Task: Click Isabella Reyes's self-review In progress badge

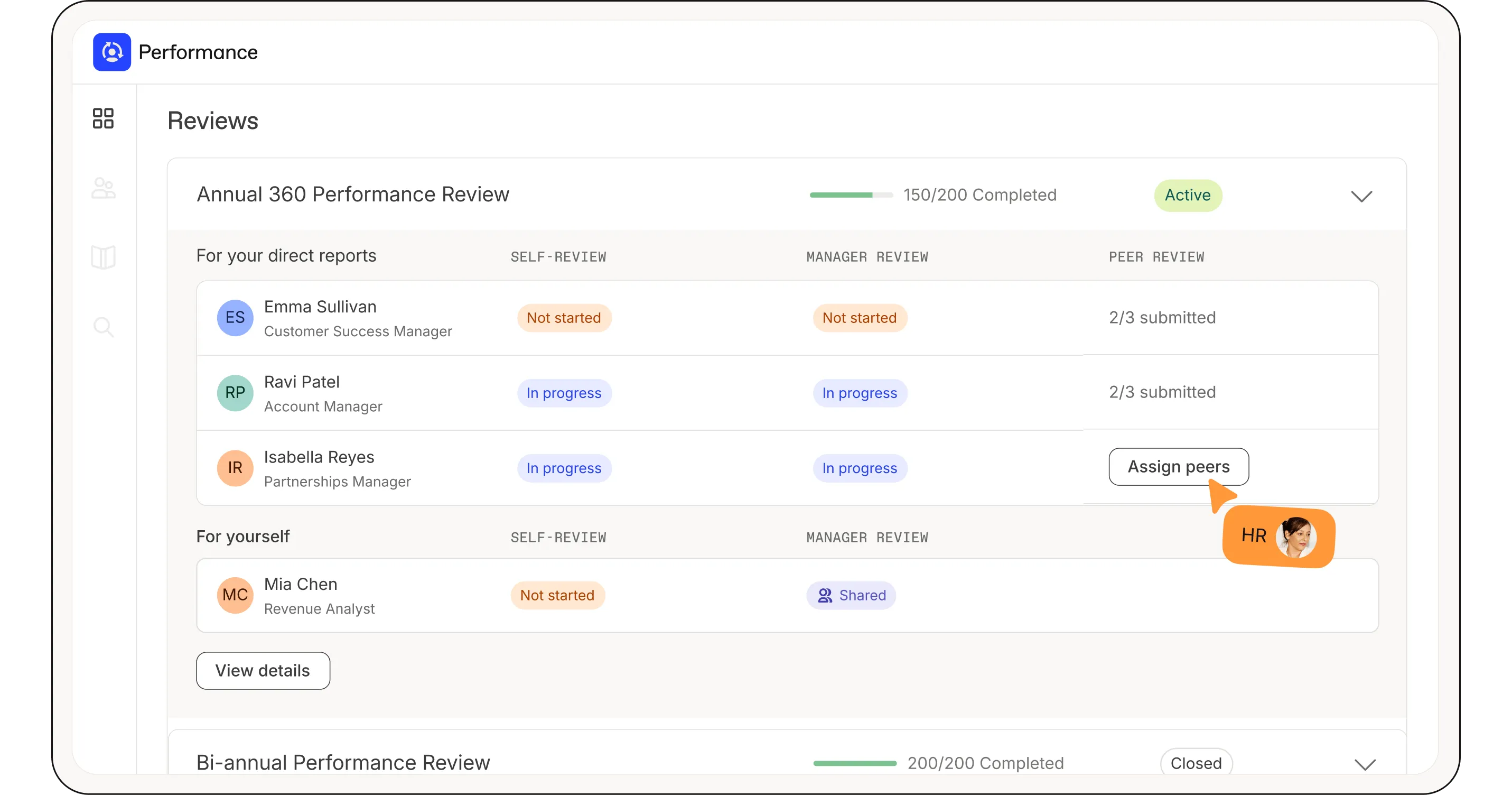Action: tap(564, 468)
